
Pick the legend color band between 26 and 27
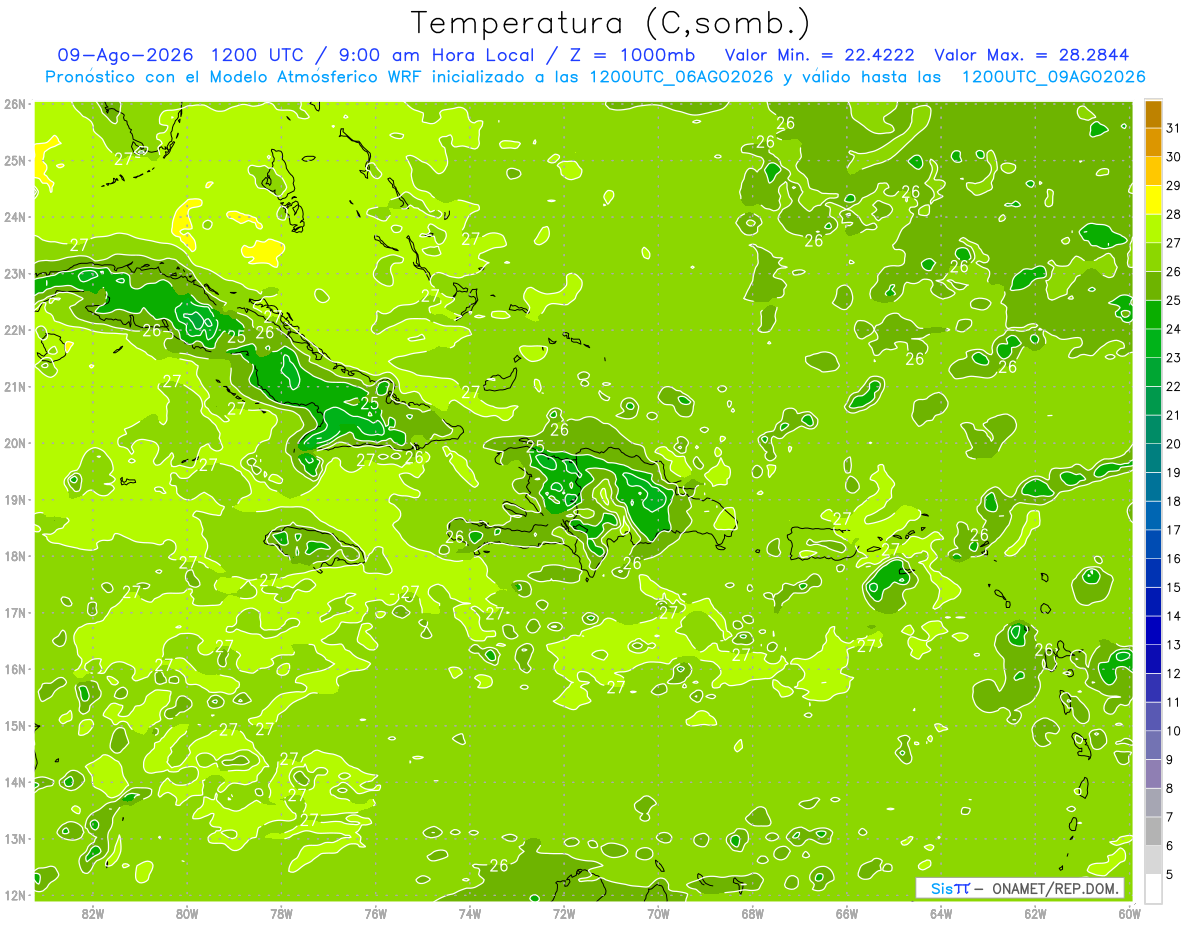point(1153,258)
